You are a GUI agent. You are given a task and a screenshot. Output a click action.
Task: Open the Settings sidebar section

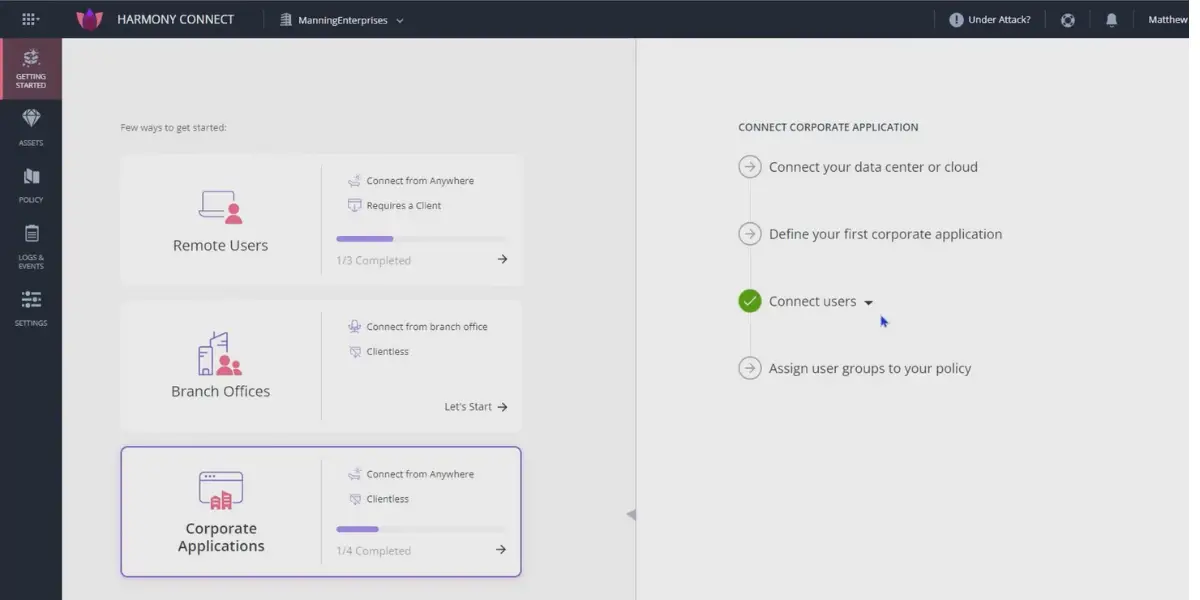(31, 308)
